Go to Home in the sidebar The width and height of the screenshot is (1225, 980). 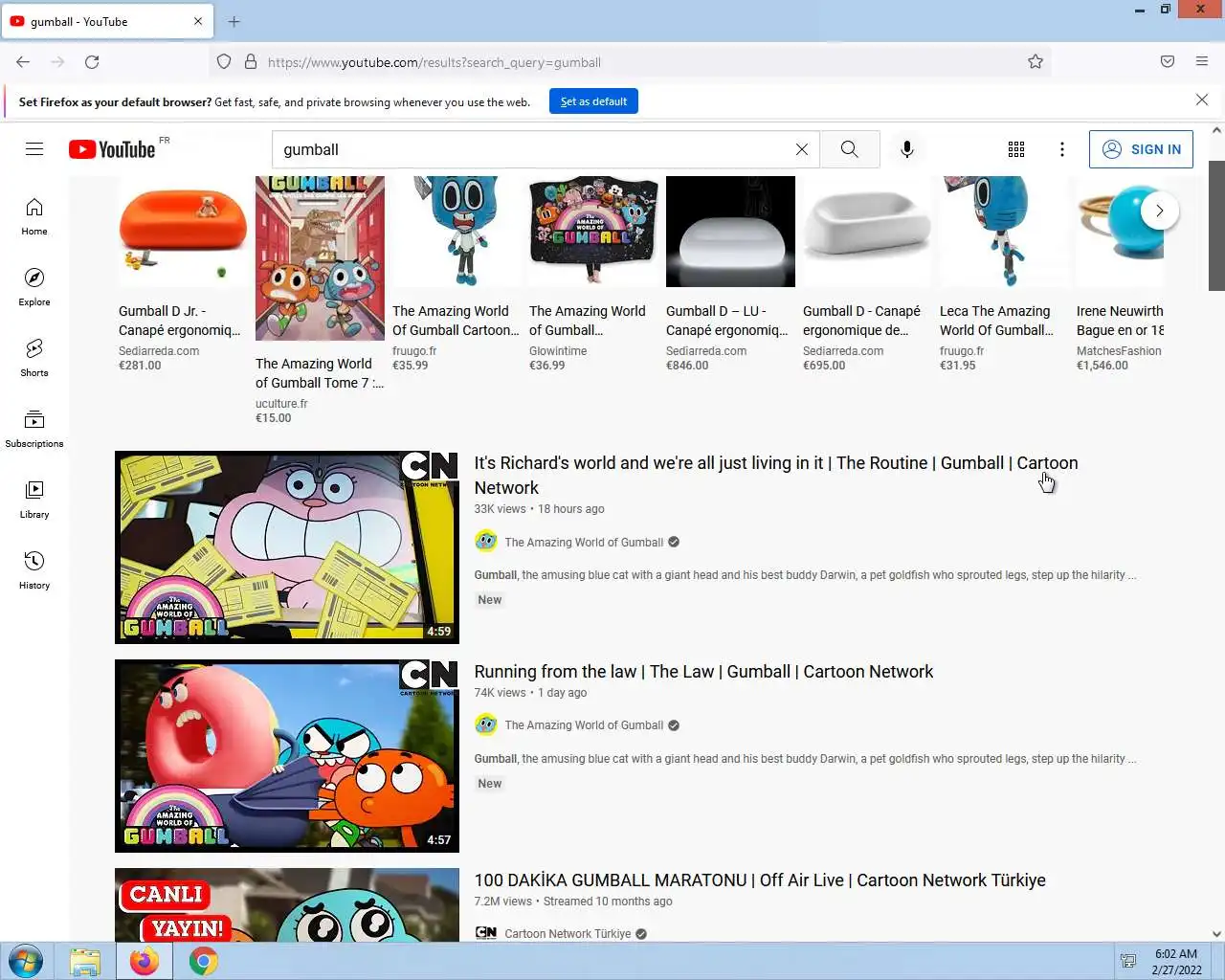click(34, 216)
